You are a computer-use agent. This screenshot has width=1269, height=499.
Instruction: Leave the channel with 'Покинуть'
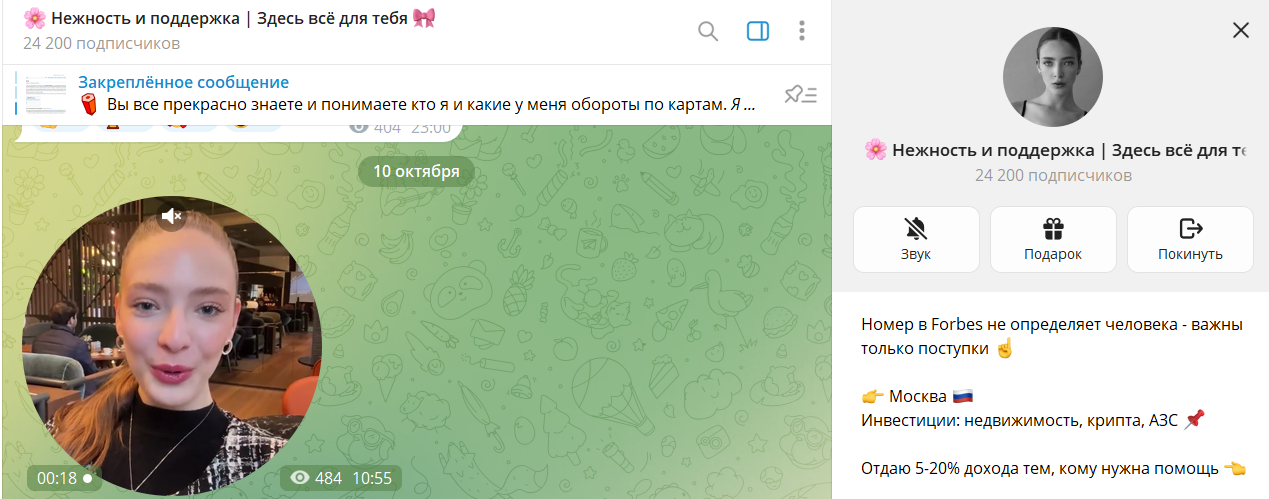(x=1190, y=239)
